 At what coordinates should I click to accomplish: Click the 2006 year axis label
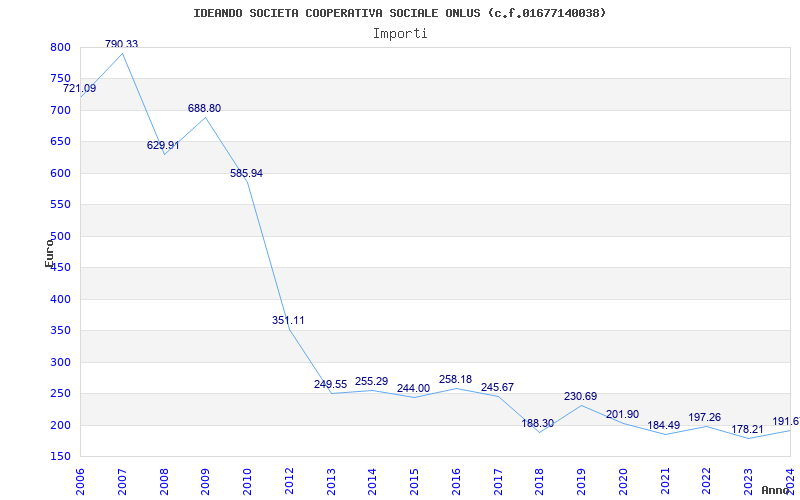coord(81,482)
